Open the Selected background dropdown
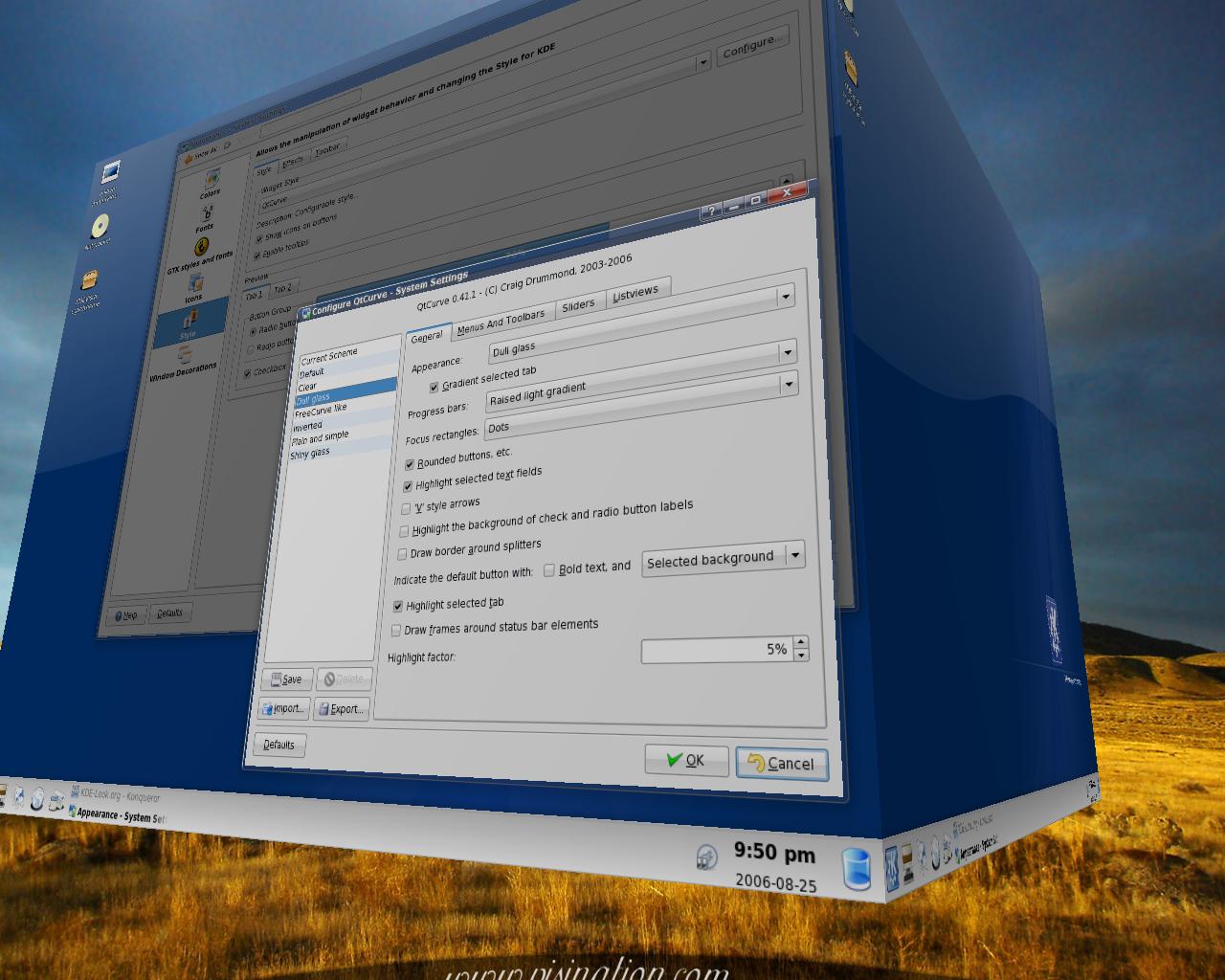The image size is (1225, 980). coord(723,558)
